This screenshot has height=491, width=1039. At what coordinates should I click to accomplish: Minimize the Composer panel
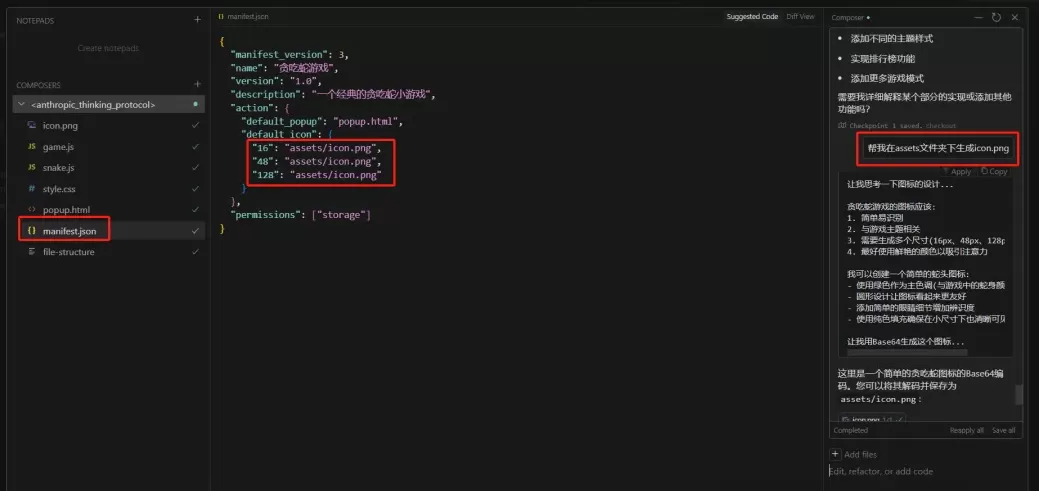[x=979, y=17]
